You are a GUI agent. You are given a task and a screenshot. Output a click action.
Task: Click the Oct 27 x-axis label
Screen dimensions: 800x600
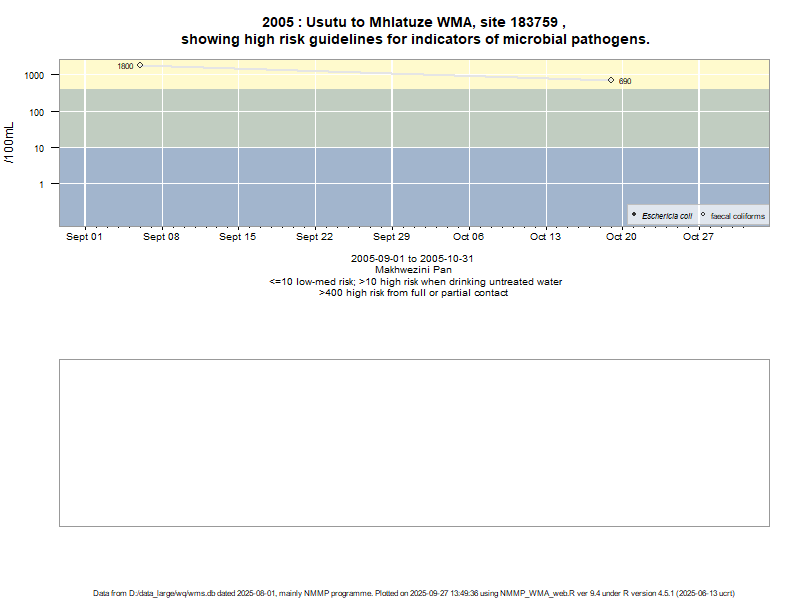coord(698,237)
